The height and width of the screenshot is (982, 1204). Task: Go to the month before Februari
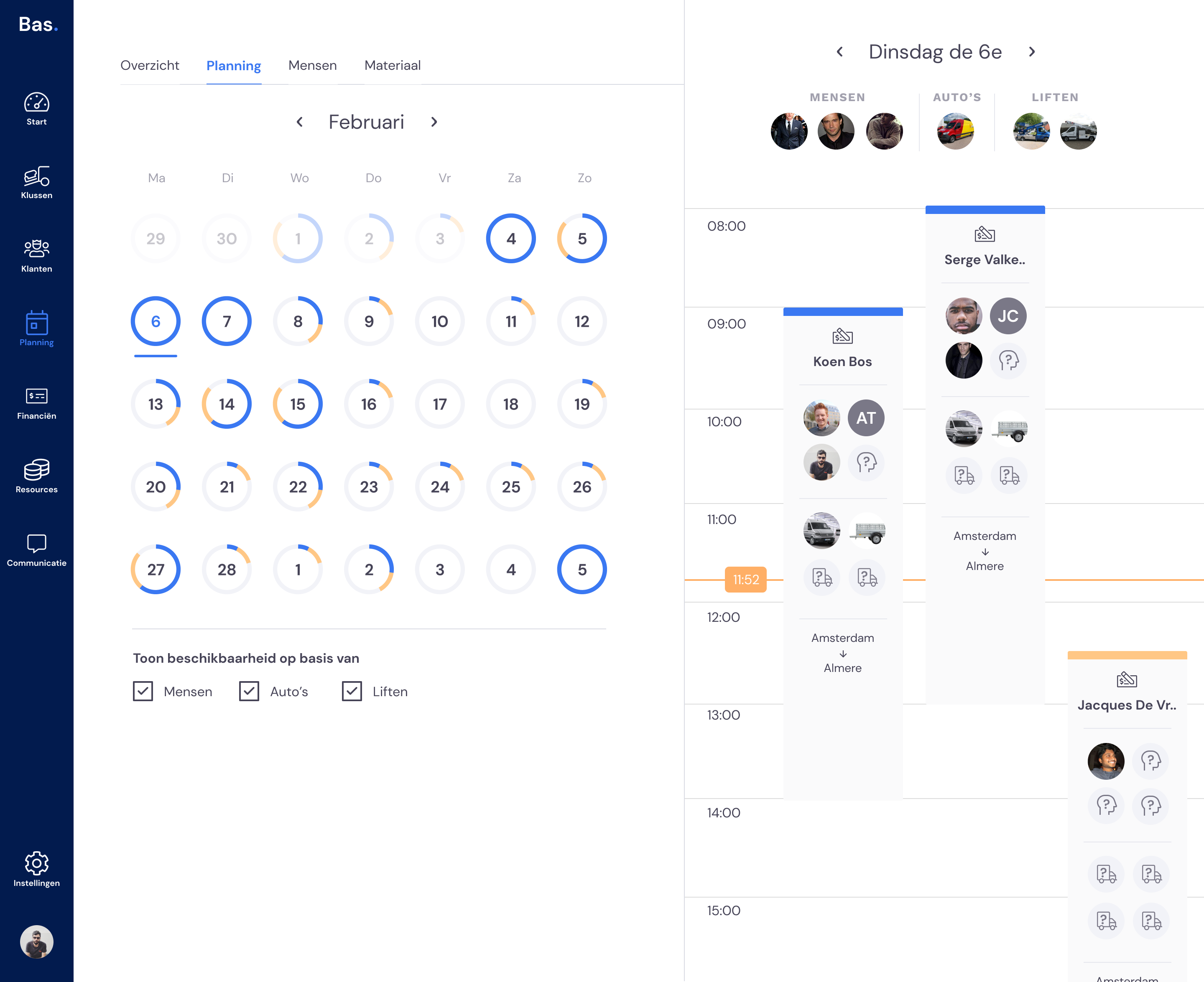pos(300,122)
